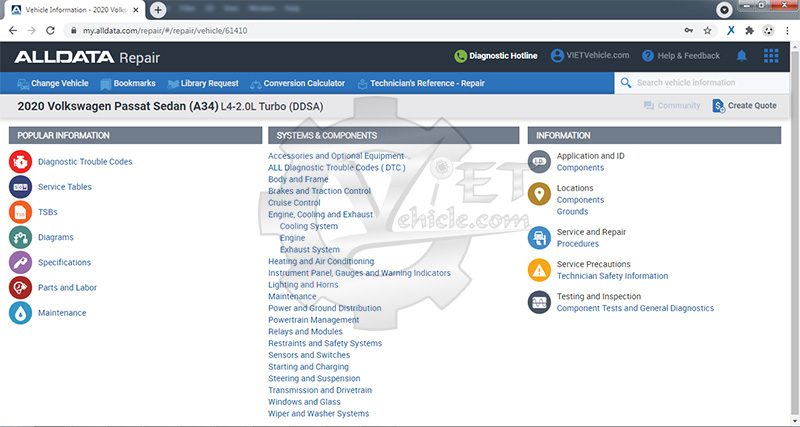
Task: Go back to the previous page
Action: coord(13,31)
